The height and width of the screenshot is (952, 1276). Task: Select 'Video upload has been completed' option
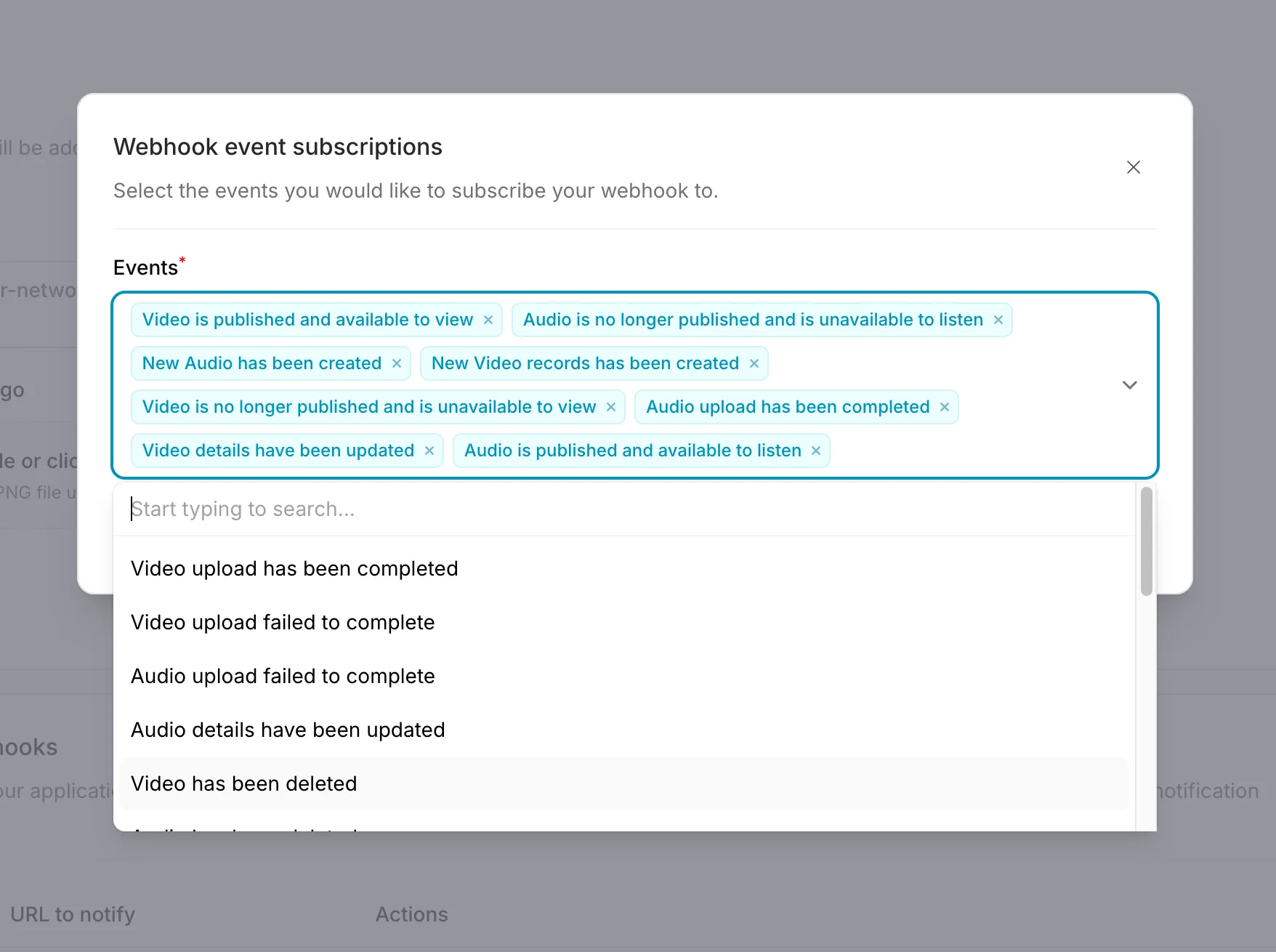(294, 568)
